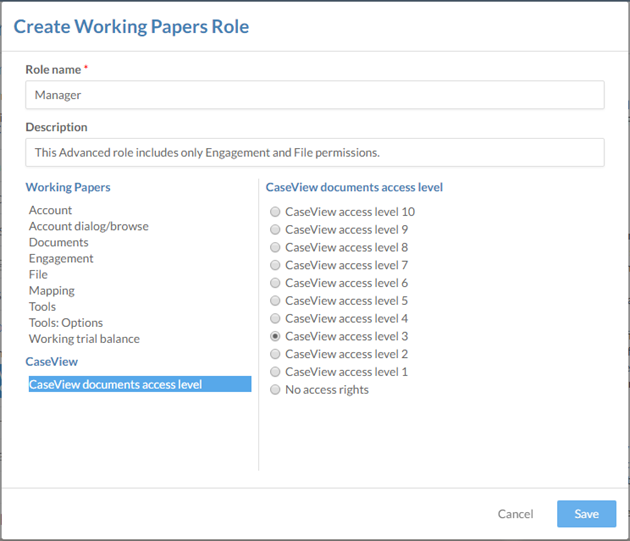
Task: Cancel the role creation dialog
Action: point(515,514)
